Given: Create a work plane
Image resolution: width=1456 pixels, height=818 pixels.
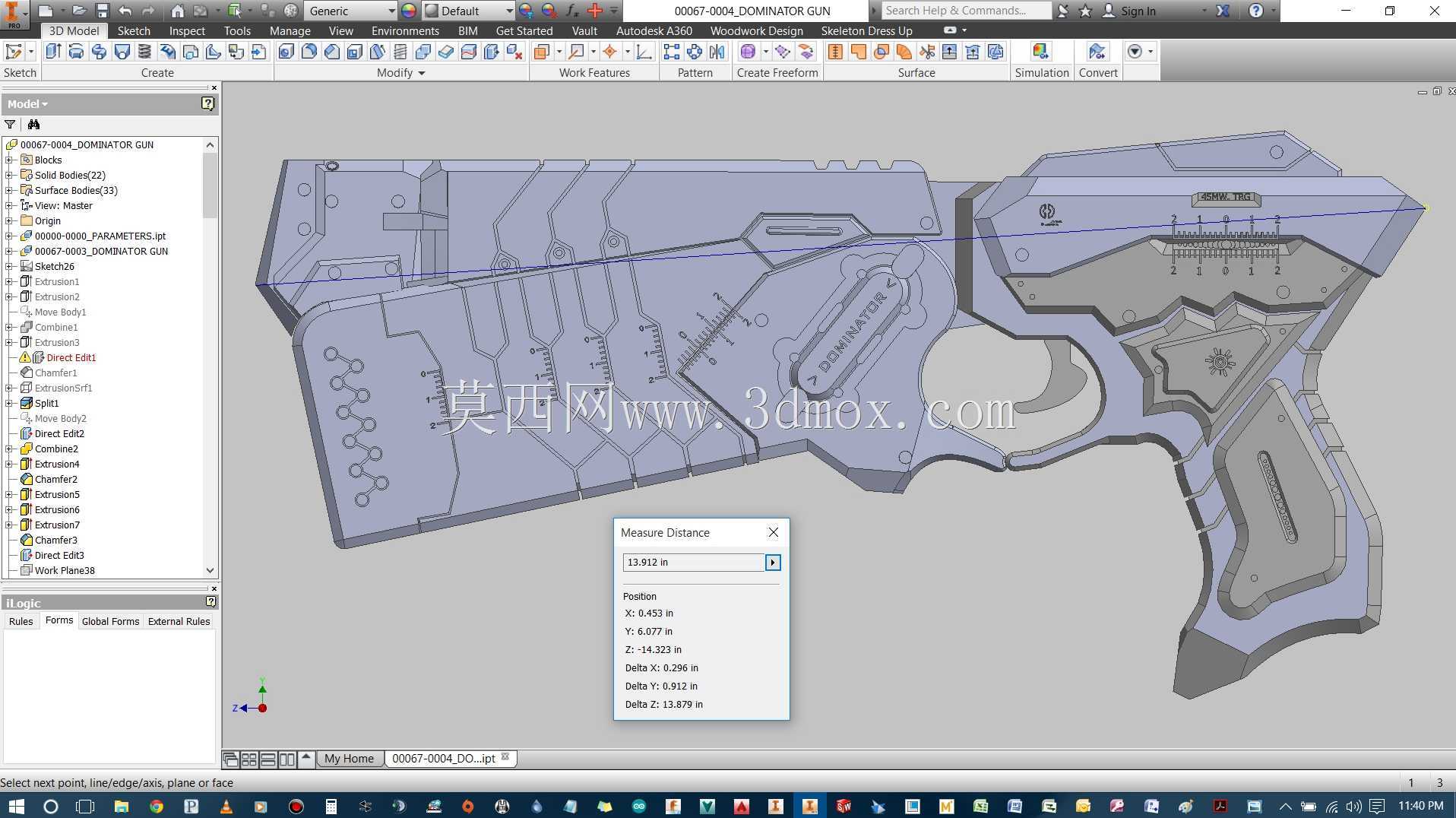Looking at the screenshot, I should pos(541,52).
